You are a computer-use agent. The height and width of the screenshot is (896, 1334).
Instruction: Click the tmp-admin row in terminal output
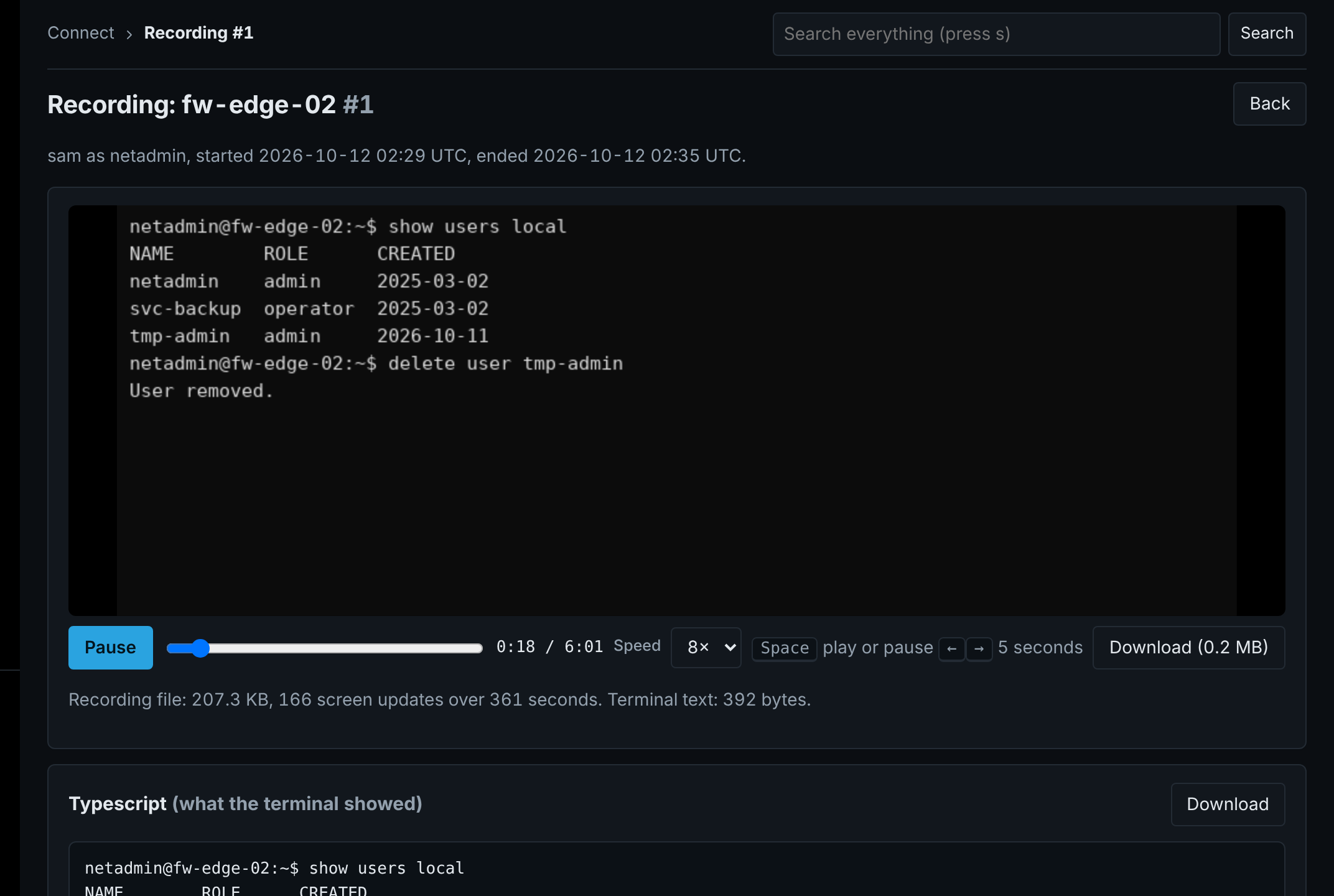click(309, 336)
